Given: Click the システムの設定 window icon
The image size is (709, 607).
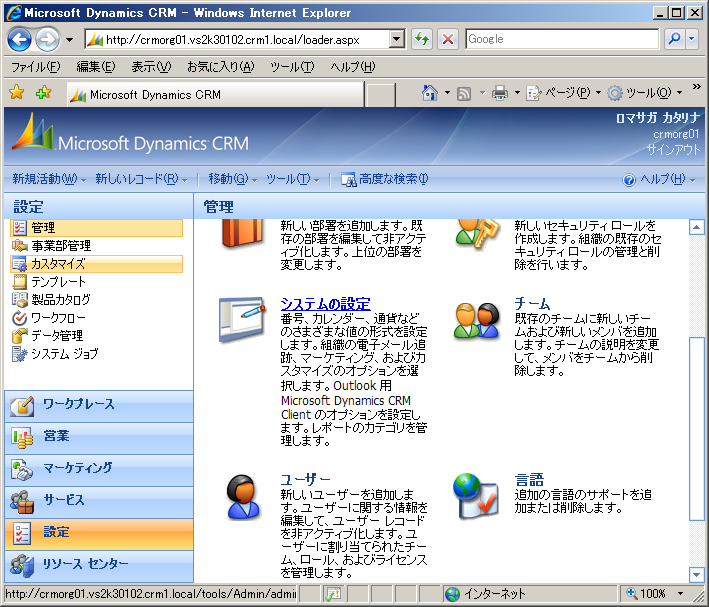Looking at the screenshot, I should [x=242, y=319].
